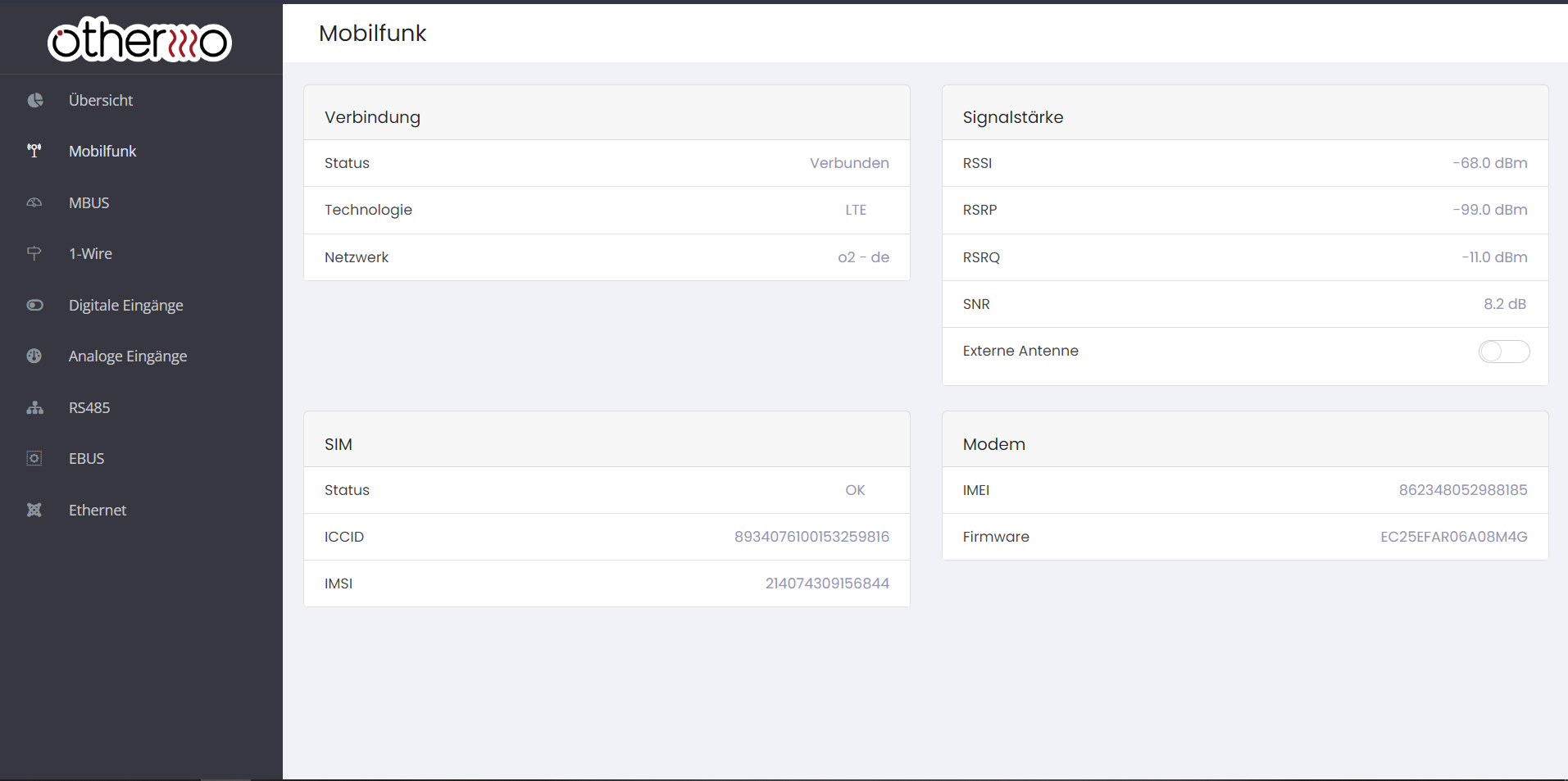Click the IMSI number 214074309156844
The image size is (1568, 781).
(x=827, y=583)
